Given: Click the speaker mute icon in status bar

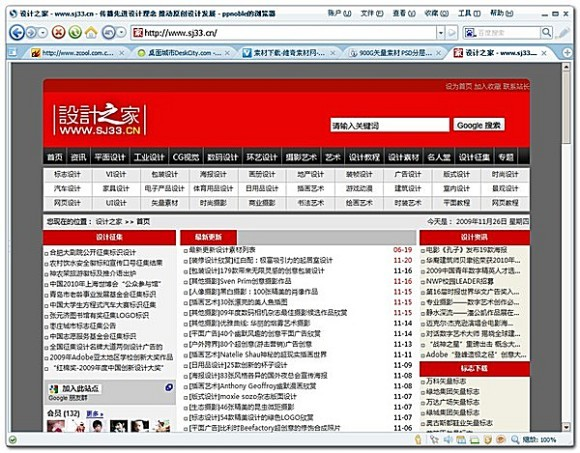Looking at the screenshot, I should 448,439.
